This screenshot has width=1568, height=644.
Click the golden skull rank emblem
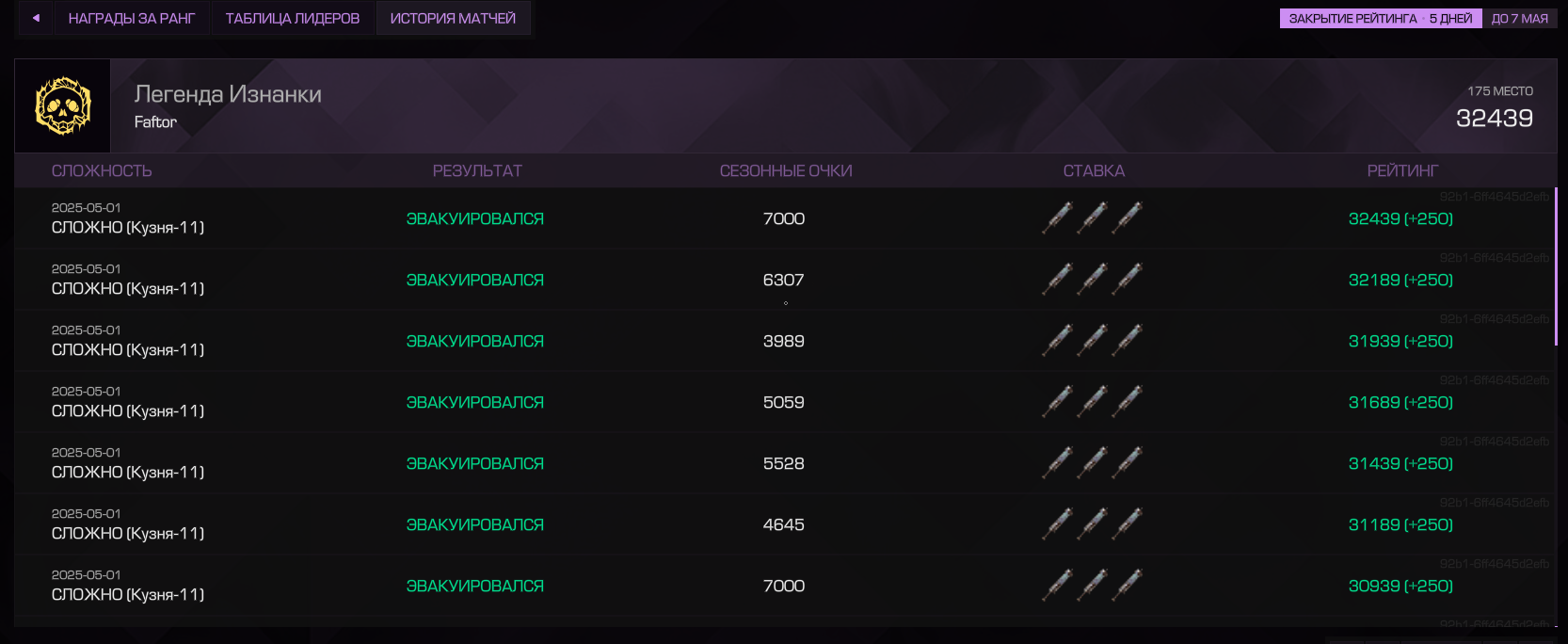(x=63, y=105)
